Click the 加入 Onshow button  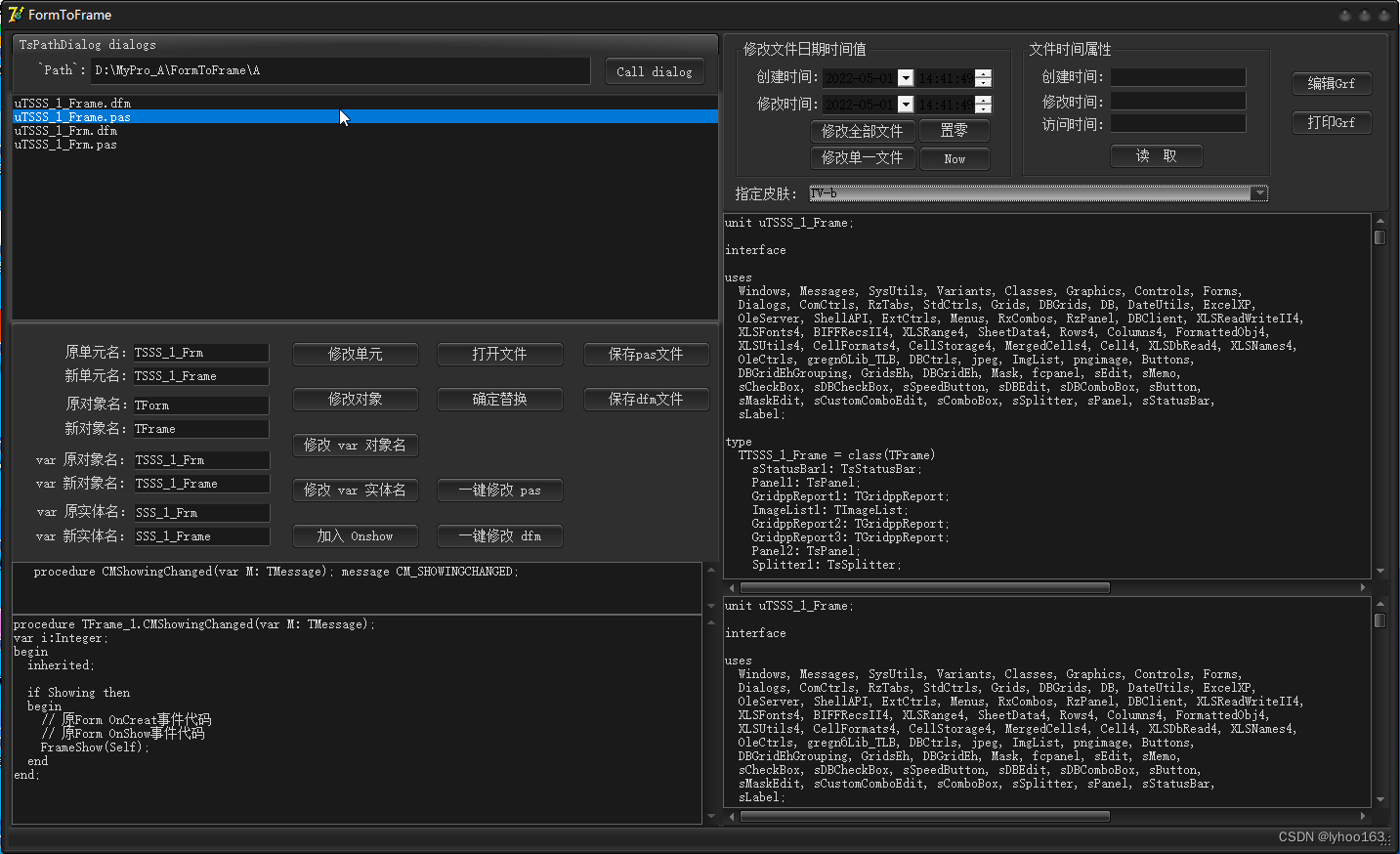coord(355,535)
